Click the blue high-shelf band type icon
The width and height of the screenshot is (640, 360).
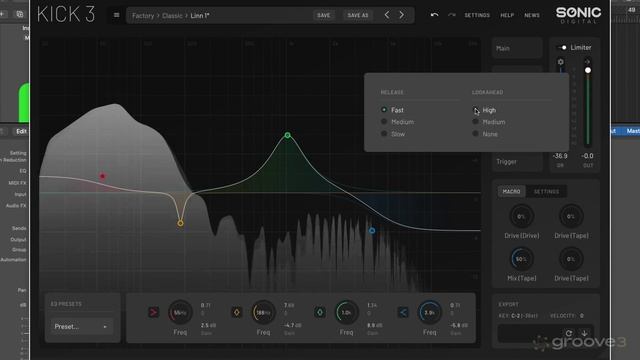(x=403, y=313)
